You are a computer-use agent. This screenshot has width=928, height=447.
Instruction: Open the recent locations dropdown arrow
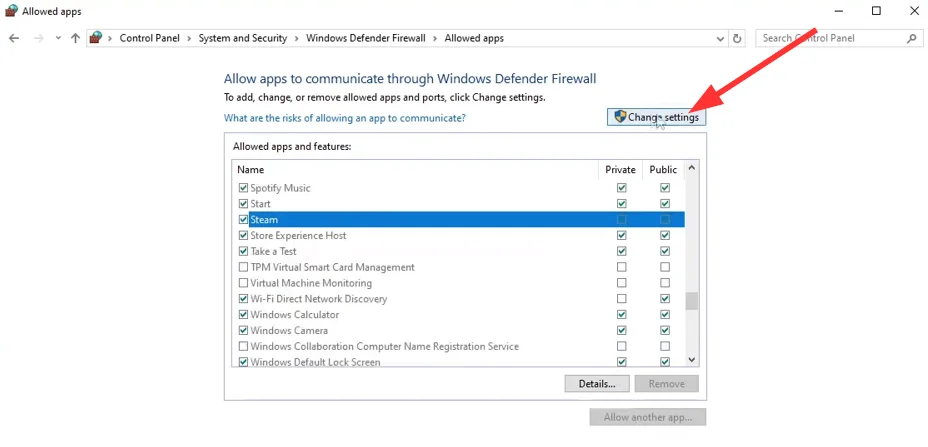tap(58, 38)
